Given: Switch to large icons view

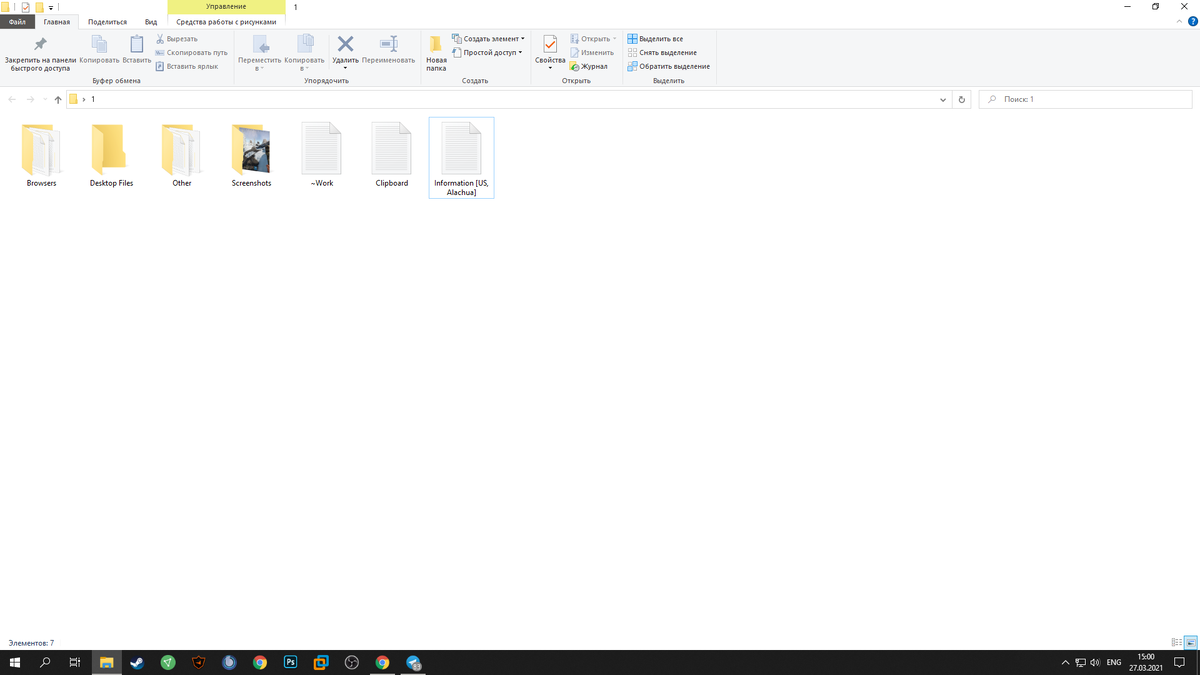Looking at the screenshot, I should point(1190,642).
